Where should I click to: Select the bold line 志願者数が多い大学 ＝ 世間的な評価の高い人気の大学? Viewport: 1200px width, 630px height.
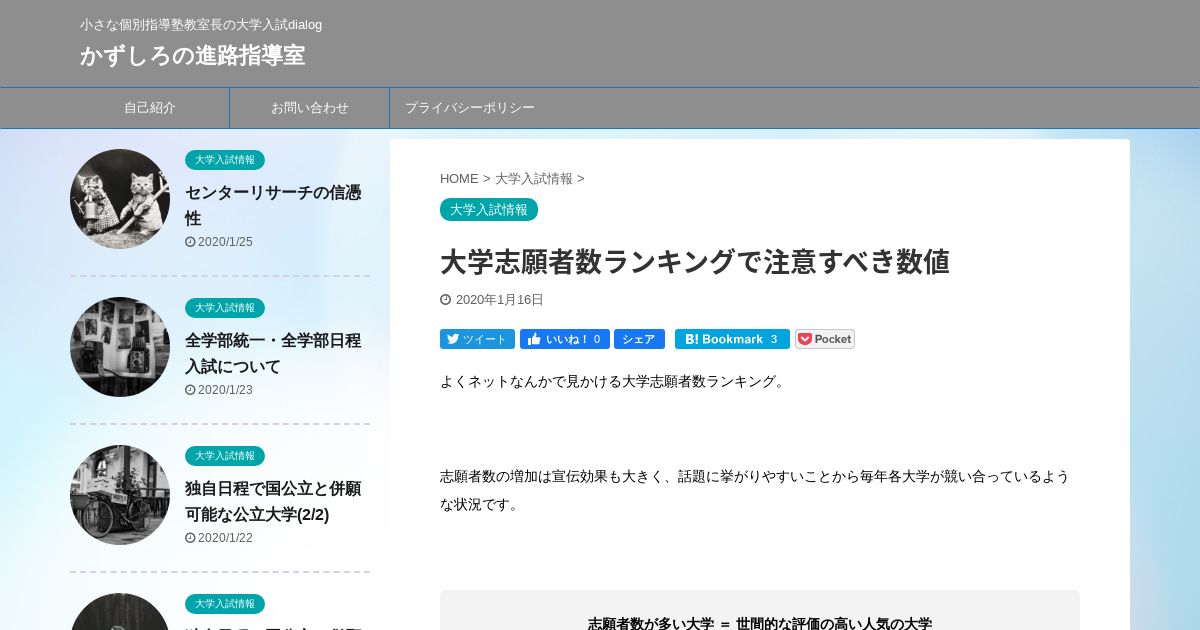point(760,623)
